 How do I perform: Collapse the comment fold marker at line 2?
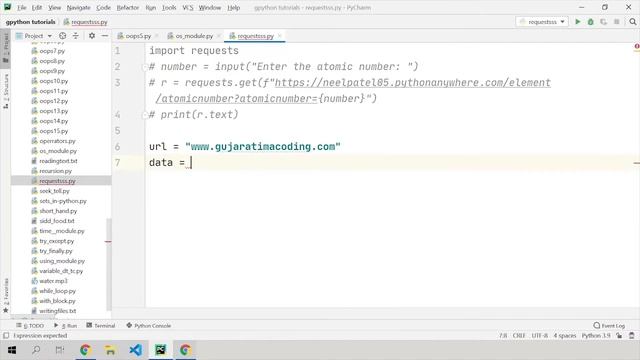click(x=144, y=67)
